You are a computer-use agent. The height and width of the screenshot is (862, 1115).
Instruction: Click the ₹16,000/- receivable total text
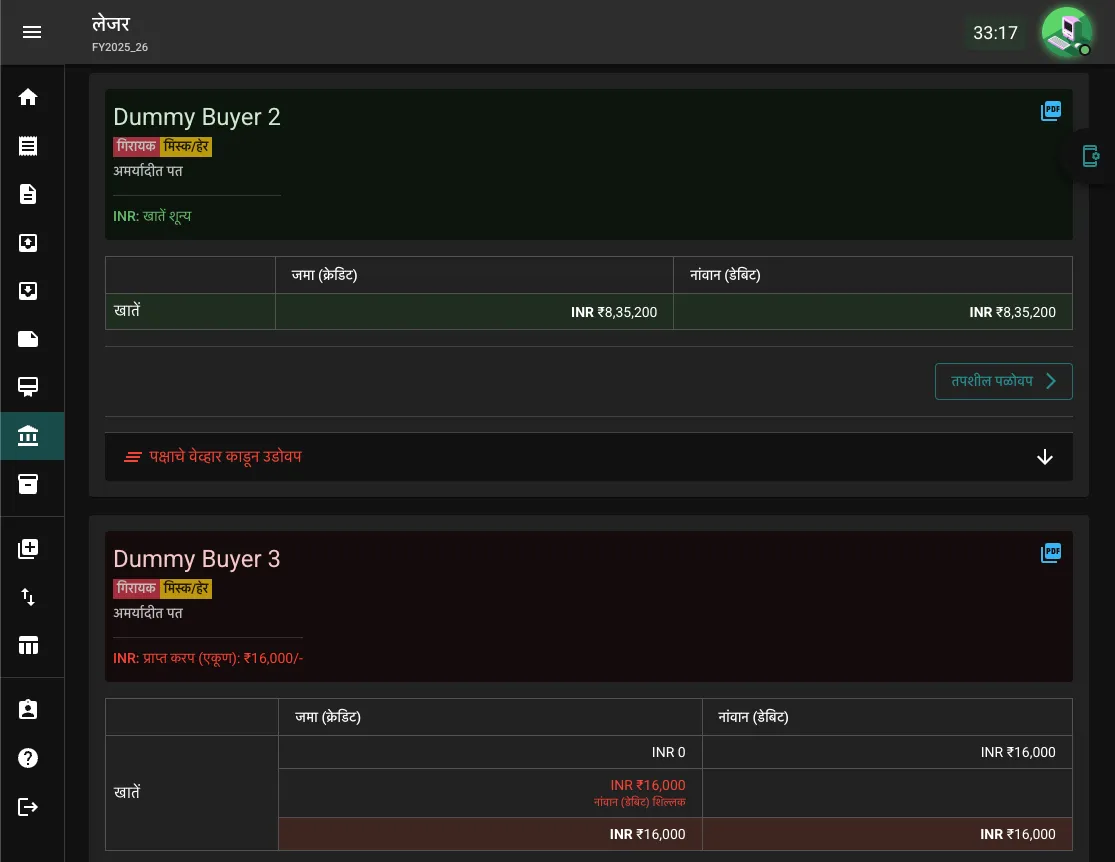click(x=273, y=659)
